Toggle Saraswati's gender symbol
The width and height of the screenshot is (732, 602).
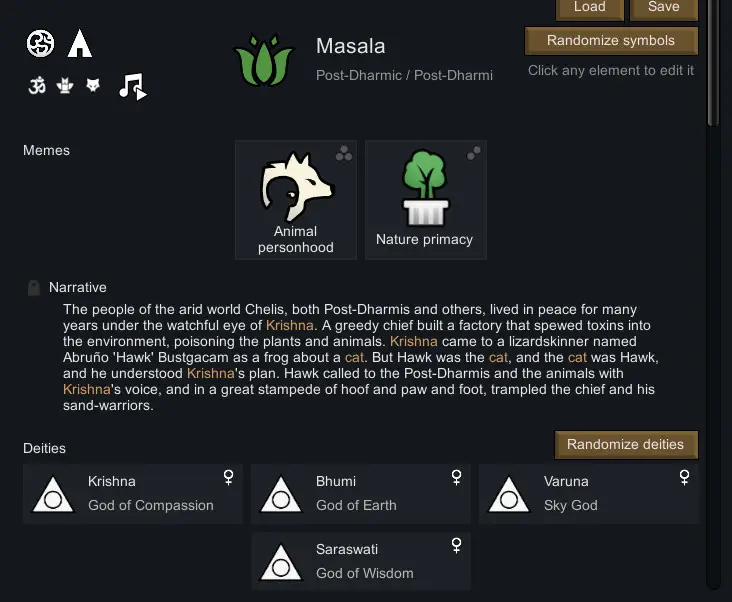click(457, 545)
